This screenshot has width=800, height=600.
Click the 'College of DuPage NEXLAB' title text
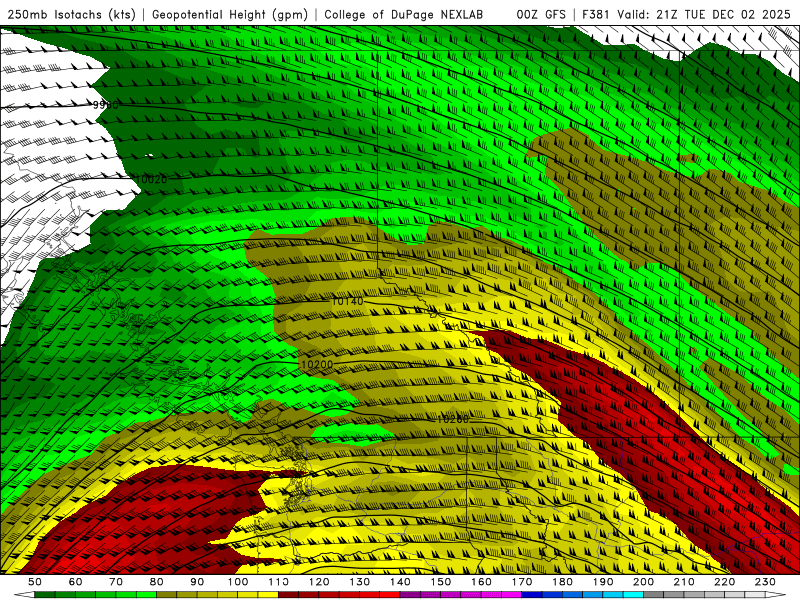tap(403, 14)
